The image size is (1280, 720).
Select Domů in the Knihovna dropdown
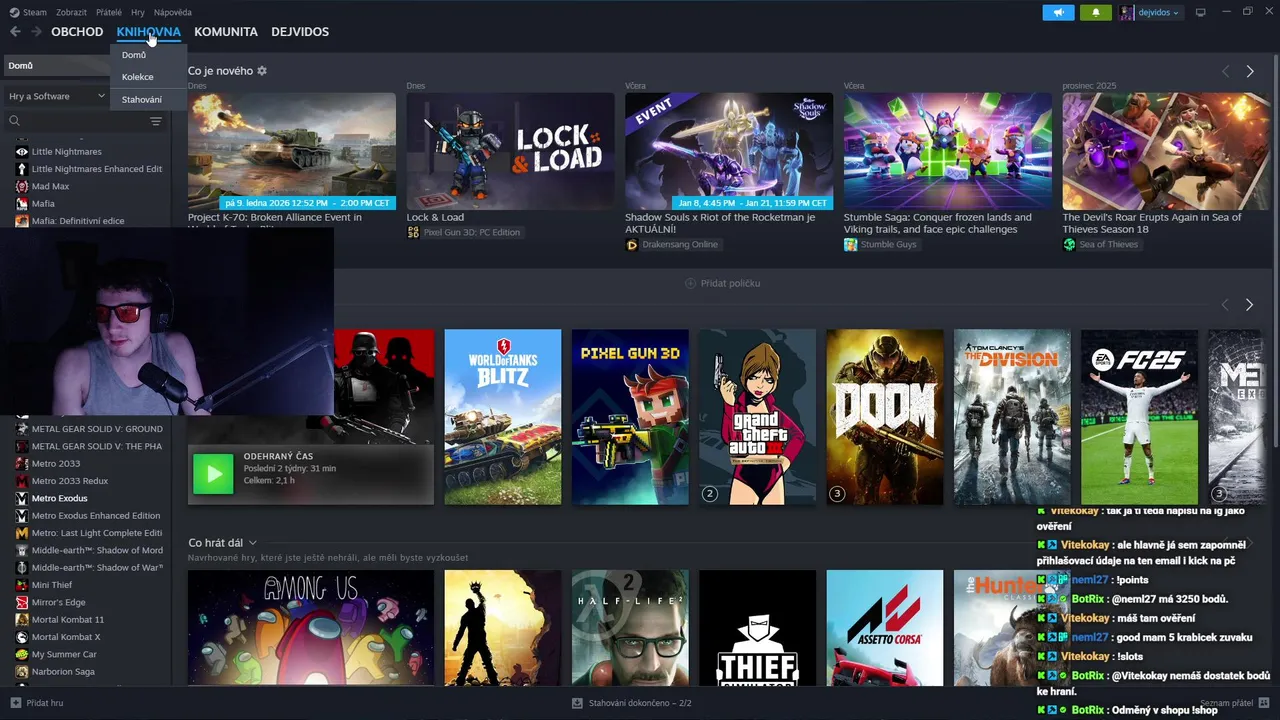click(134, 55)
